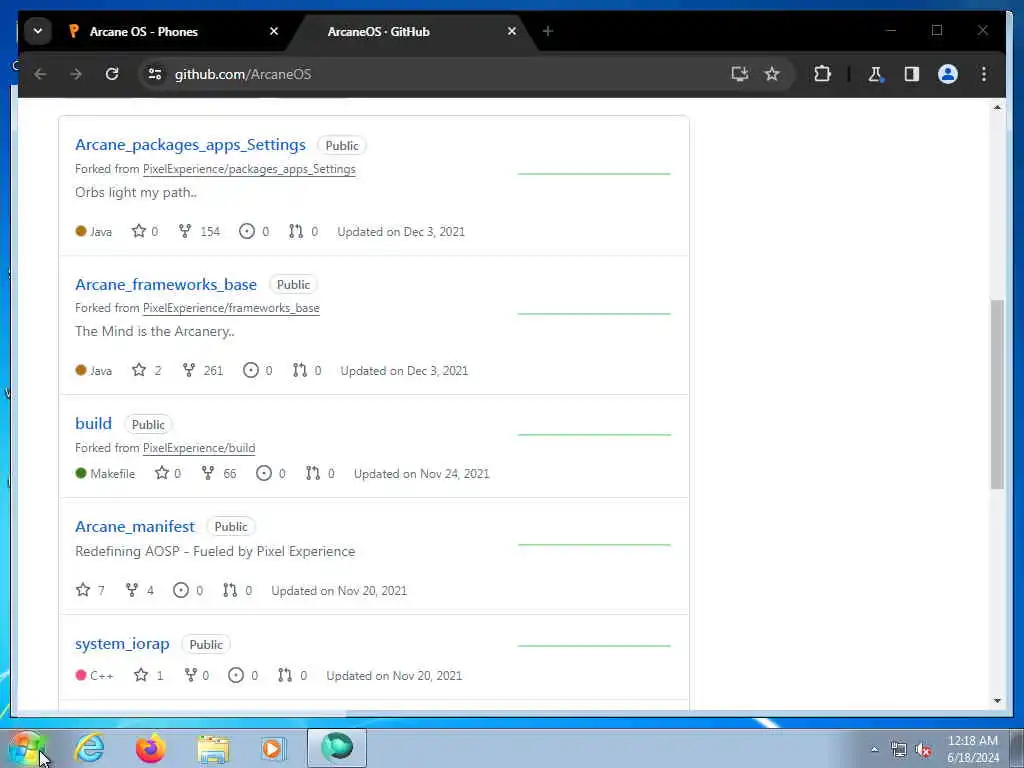
Task: Open PixelExperience/frameworks_base fork source
Action: pos(231,308)
